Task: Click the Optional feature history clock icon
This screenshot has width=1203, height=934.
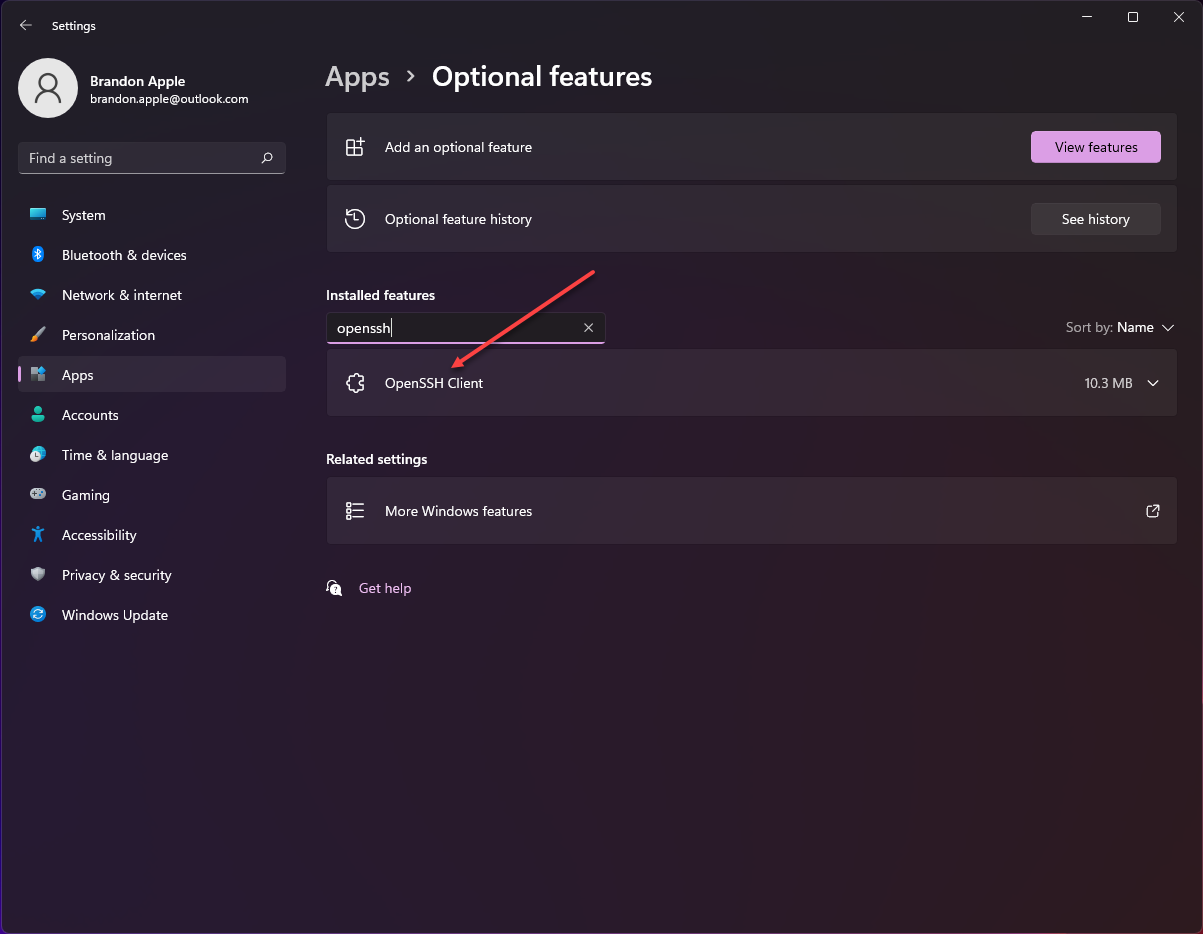Action: point(355,219)
